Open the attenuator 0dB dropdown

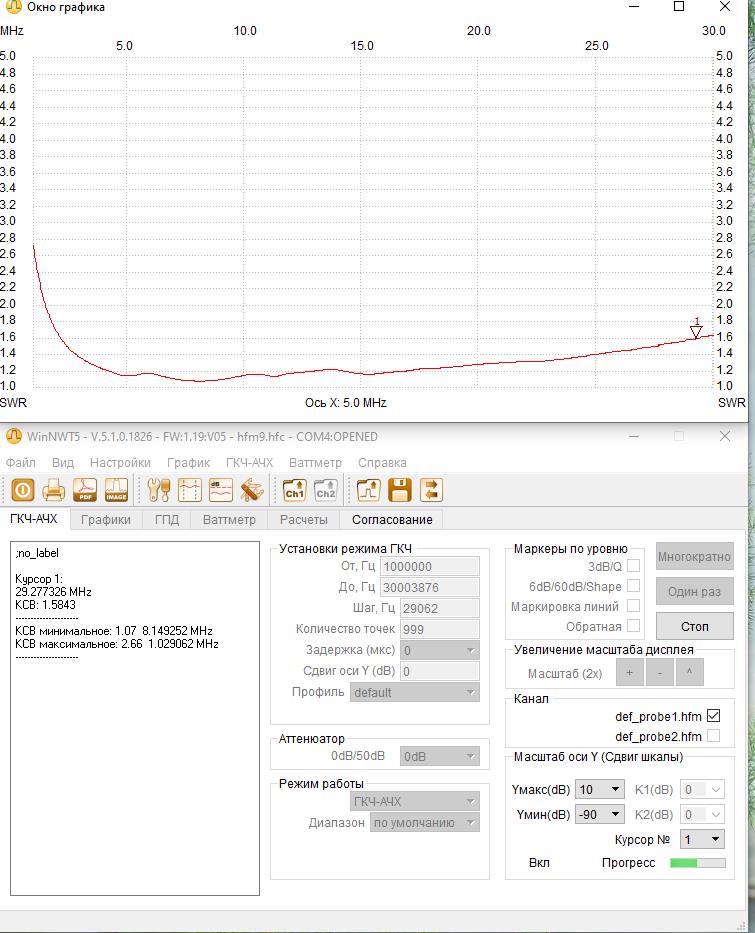tap(440, 756)
